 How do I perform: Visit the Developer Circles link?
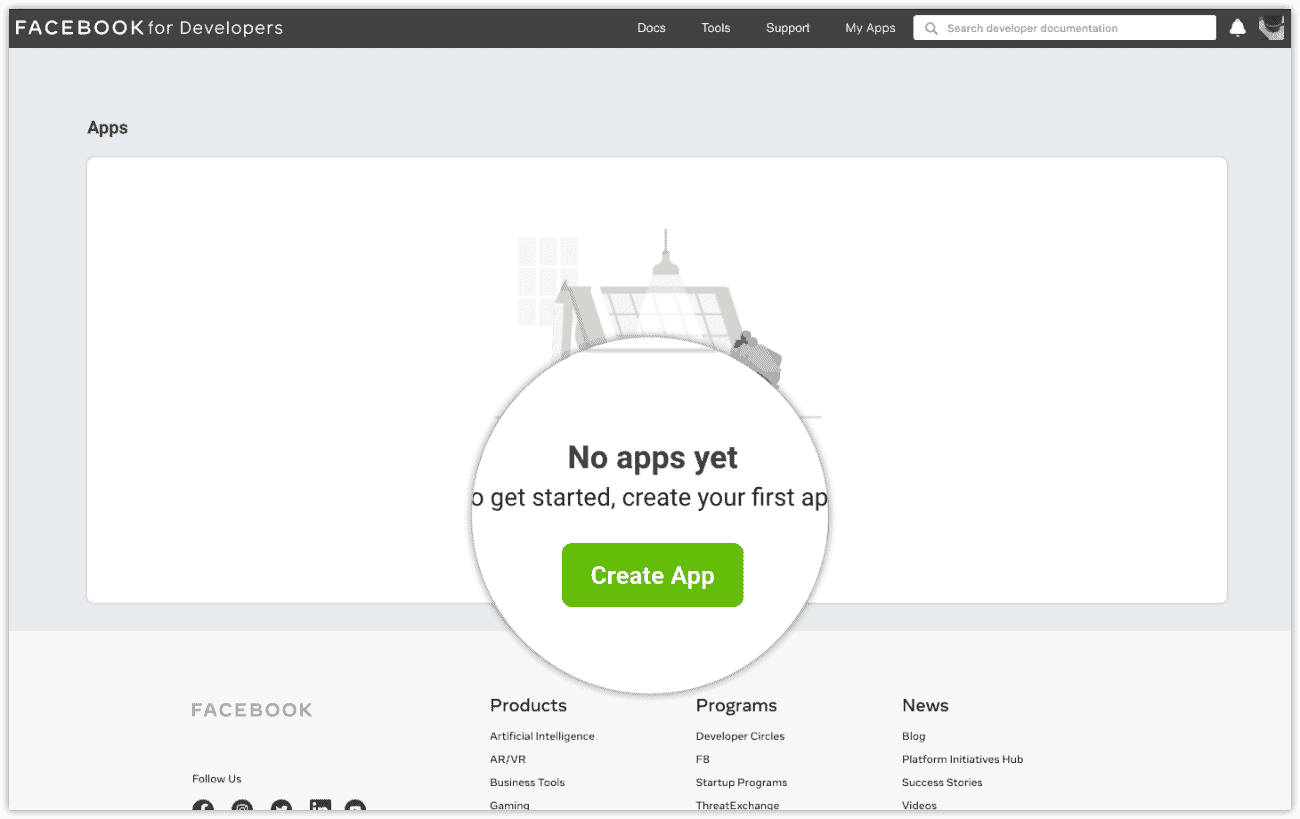tap(740, 736)
